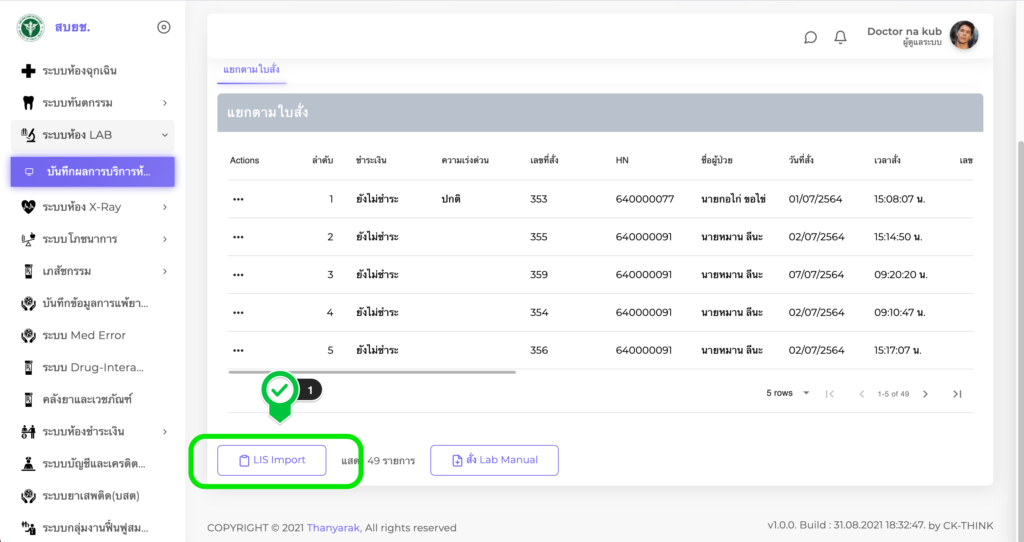Expand the nutrition system submenu arrow
Image resolution: width=1024 pixels, height=542 pixels.
point(164,239)
